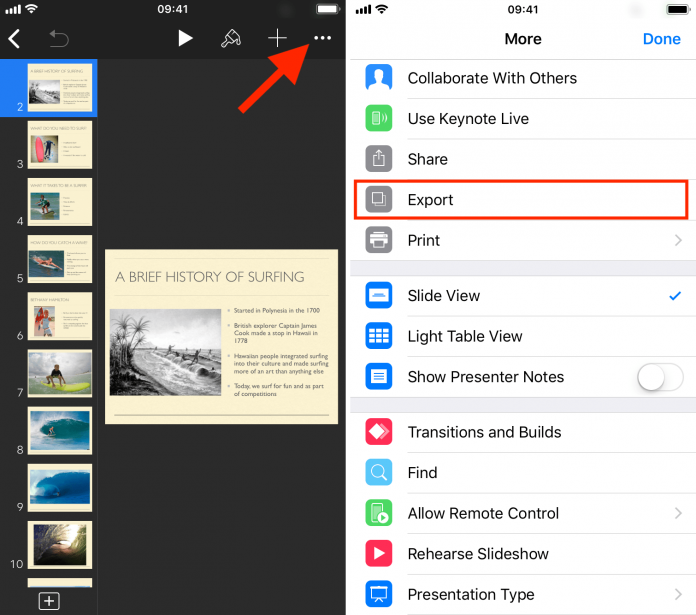Go back using the left chevron
Viewport: 696px width, 615px height.
pos(14,39)
